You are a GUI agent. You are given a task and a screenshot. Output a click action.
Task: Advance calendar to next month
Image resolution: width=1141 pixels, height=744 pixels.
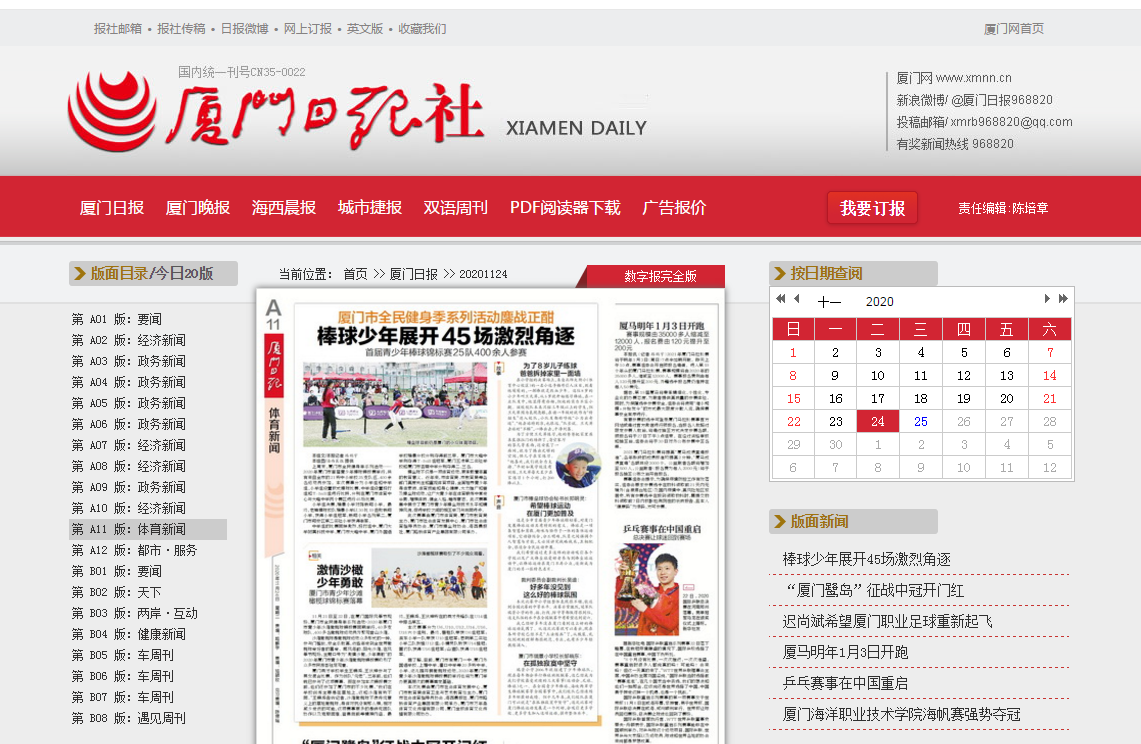pos(1047,299)
